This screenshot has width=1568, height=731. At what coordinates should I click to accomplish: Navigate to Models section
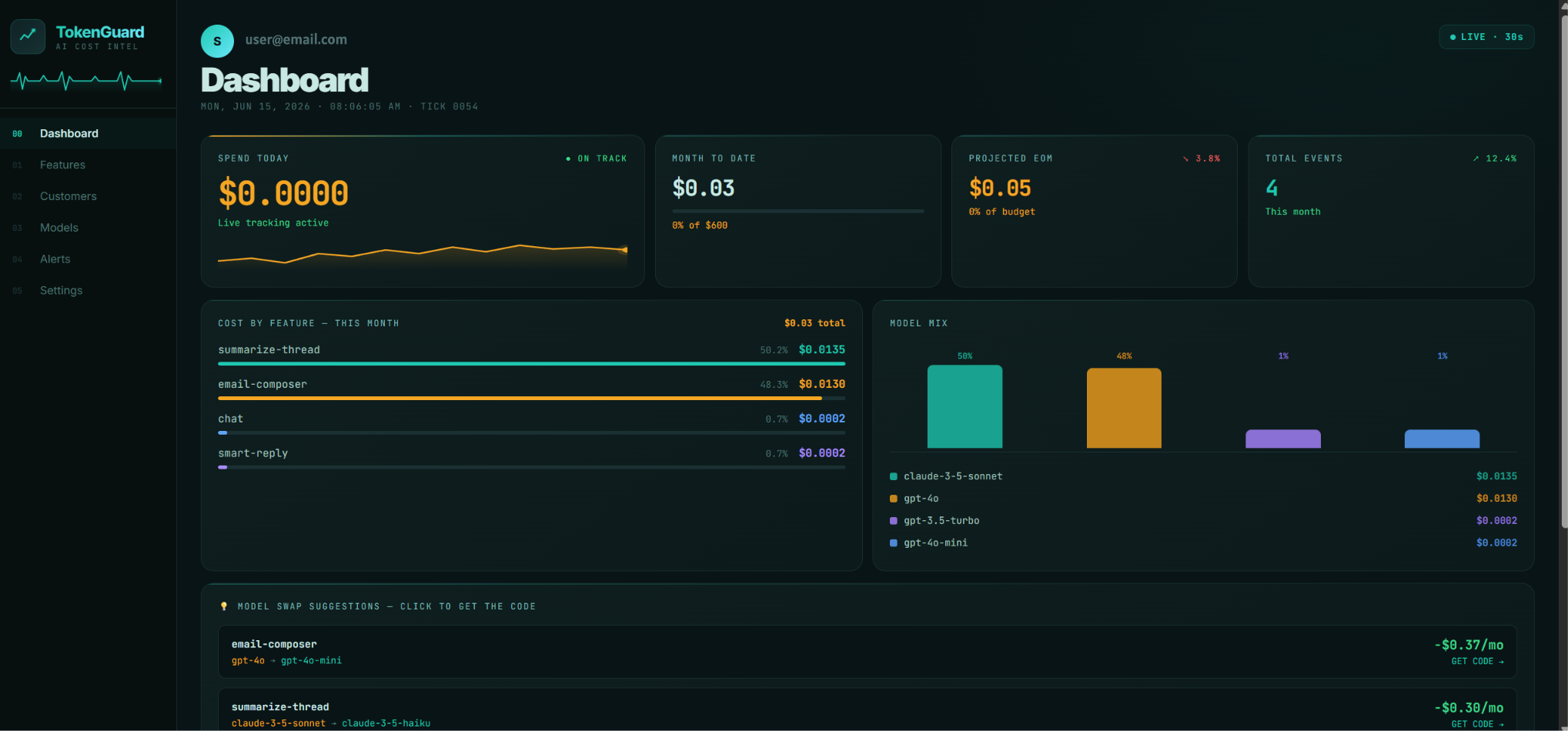point(88,228)
